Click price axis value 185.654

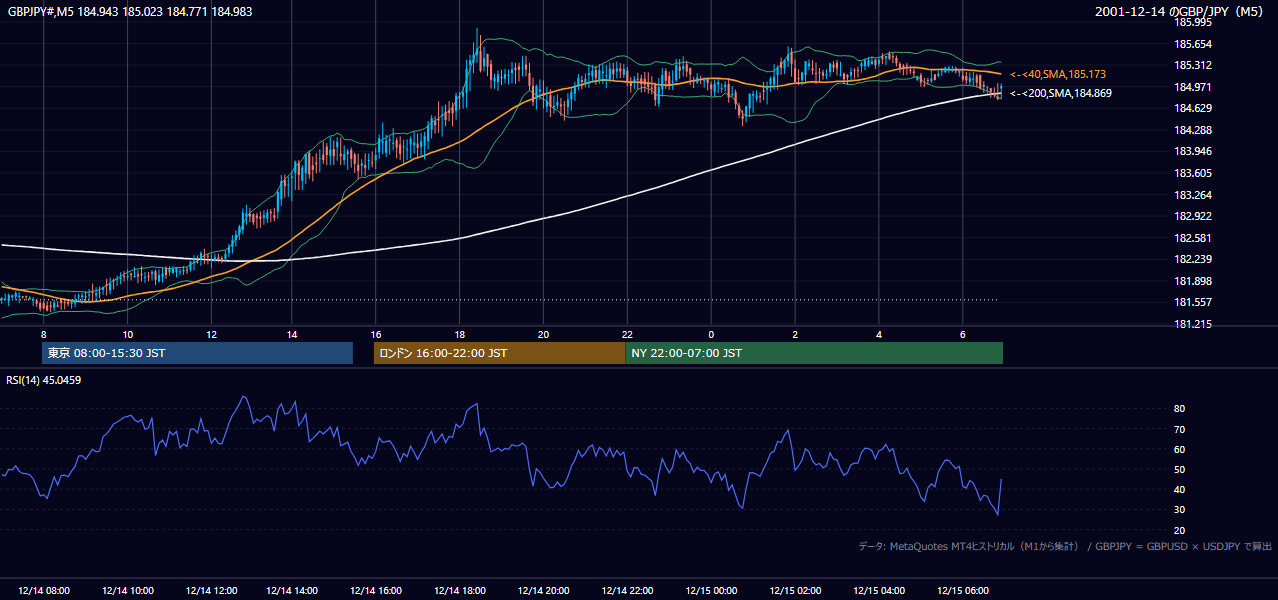click(1192, 44)
